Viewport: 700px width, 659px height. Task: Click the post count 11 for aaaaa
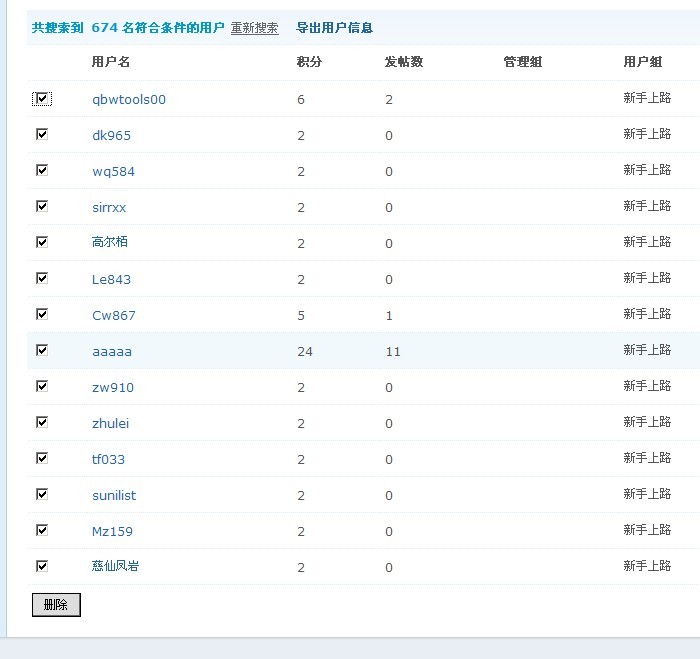(393, 352)
